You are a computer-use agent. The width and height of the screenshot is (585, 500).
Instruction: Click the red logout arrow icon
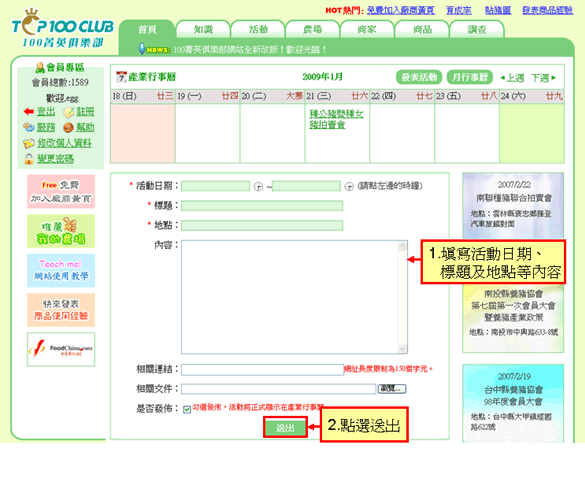29,112
